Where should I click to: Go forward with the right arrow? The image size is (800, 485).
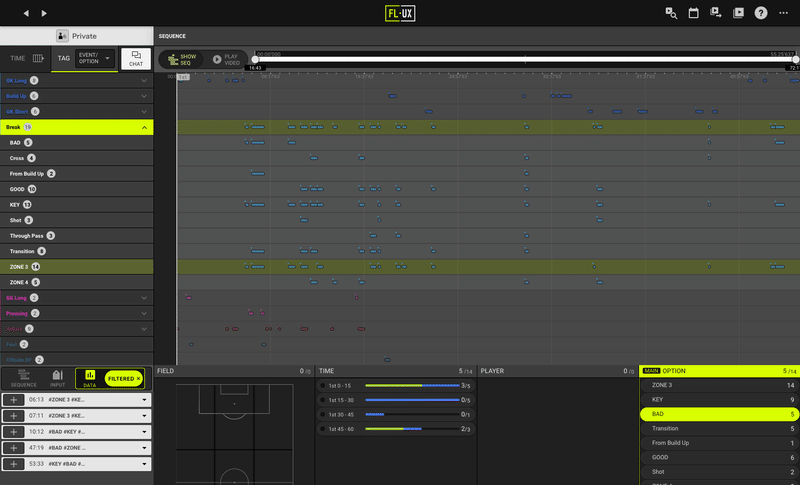coord(44,13)
